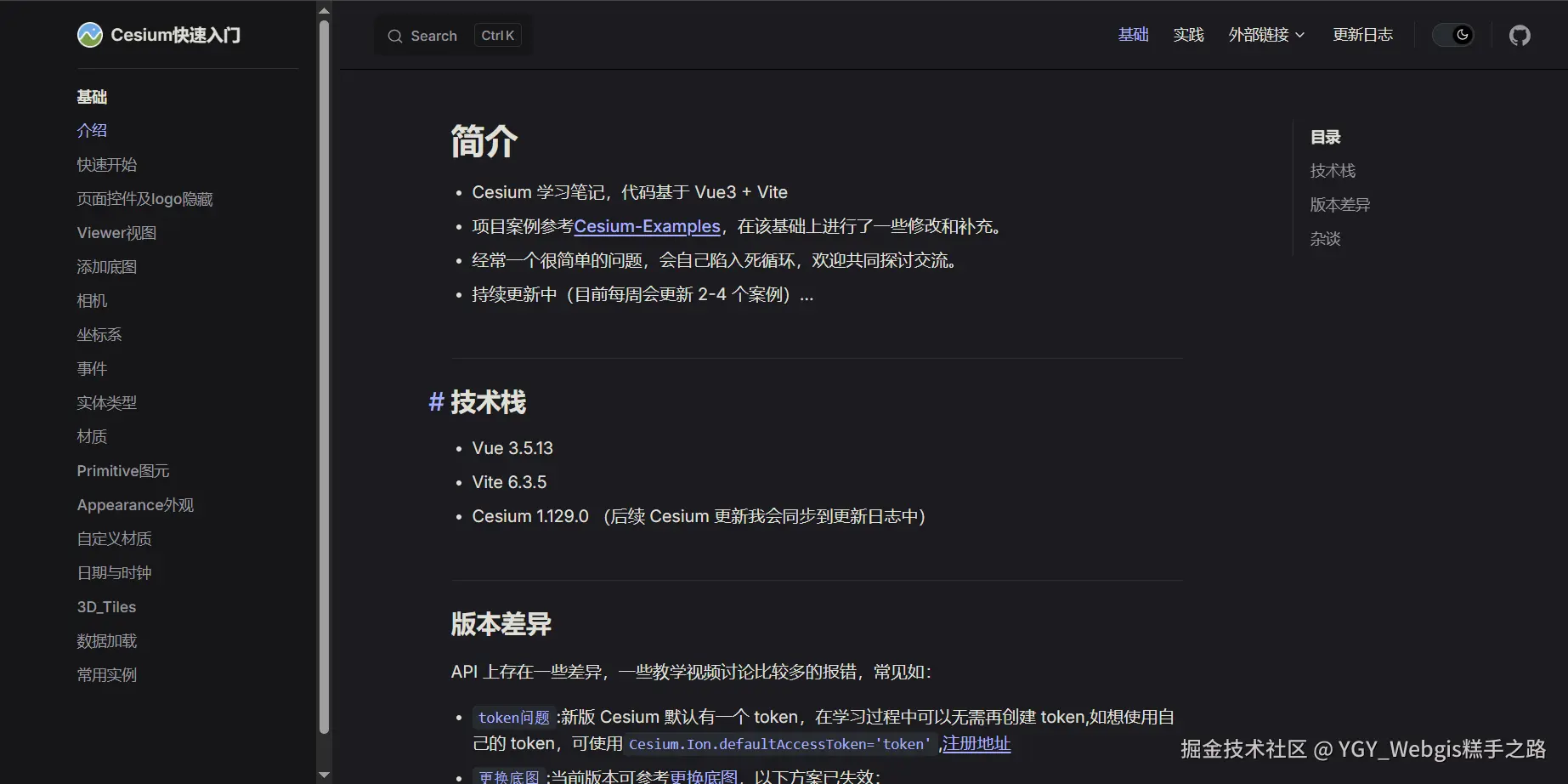
Task: Open the 自定义材质 sidebar page
Action: point(115,538)
